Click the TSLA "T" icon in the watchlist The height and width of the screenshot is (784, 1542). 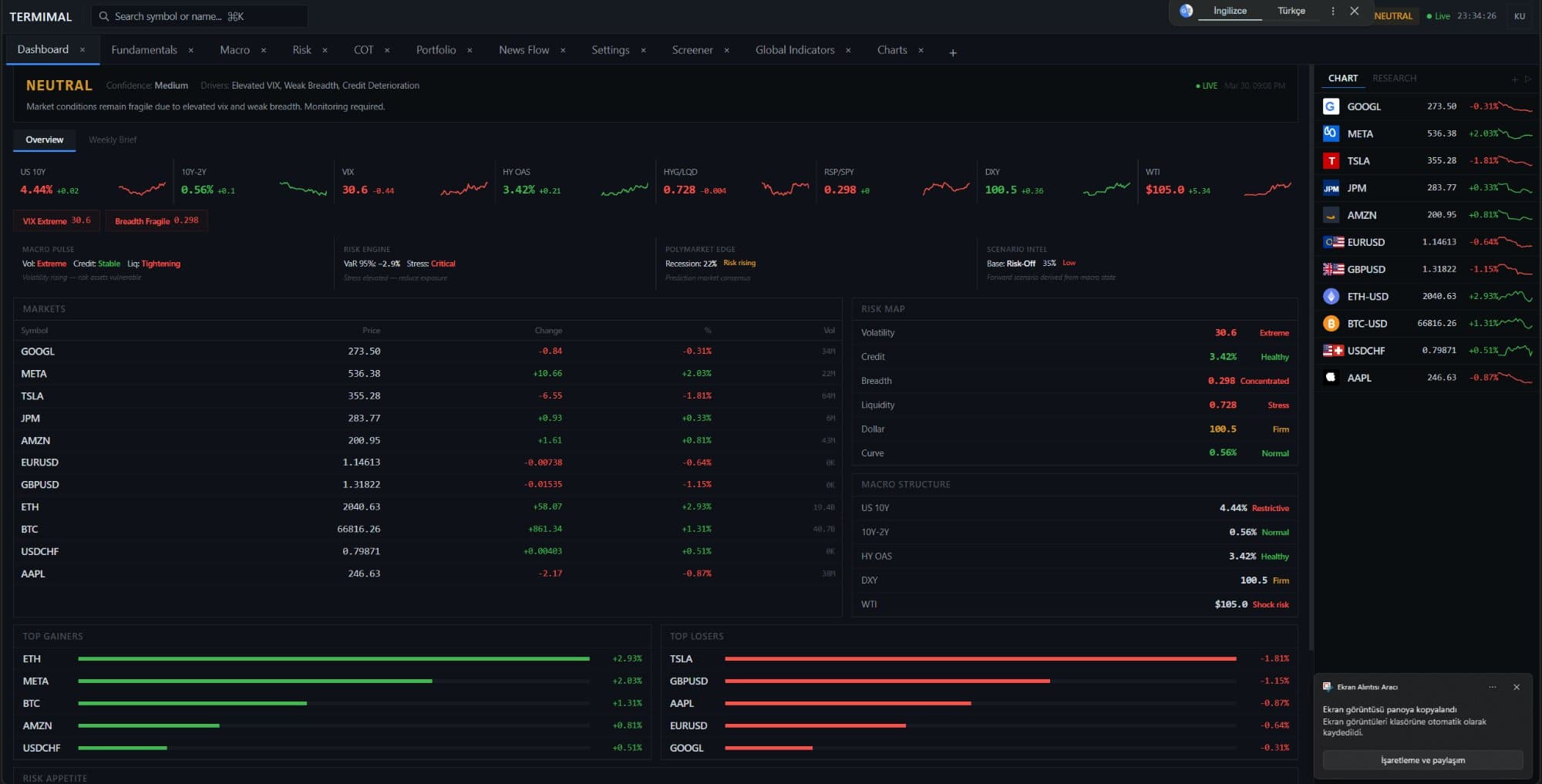tap(1331, 160)
